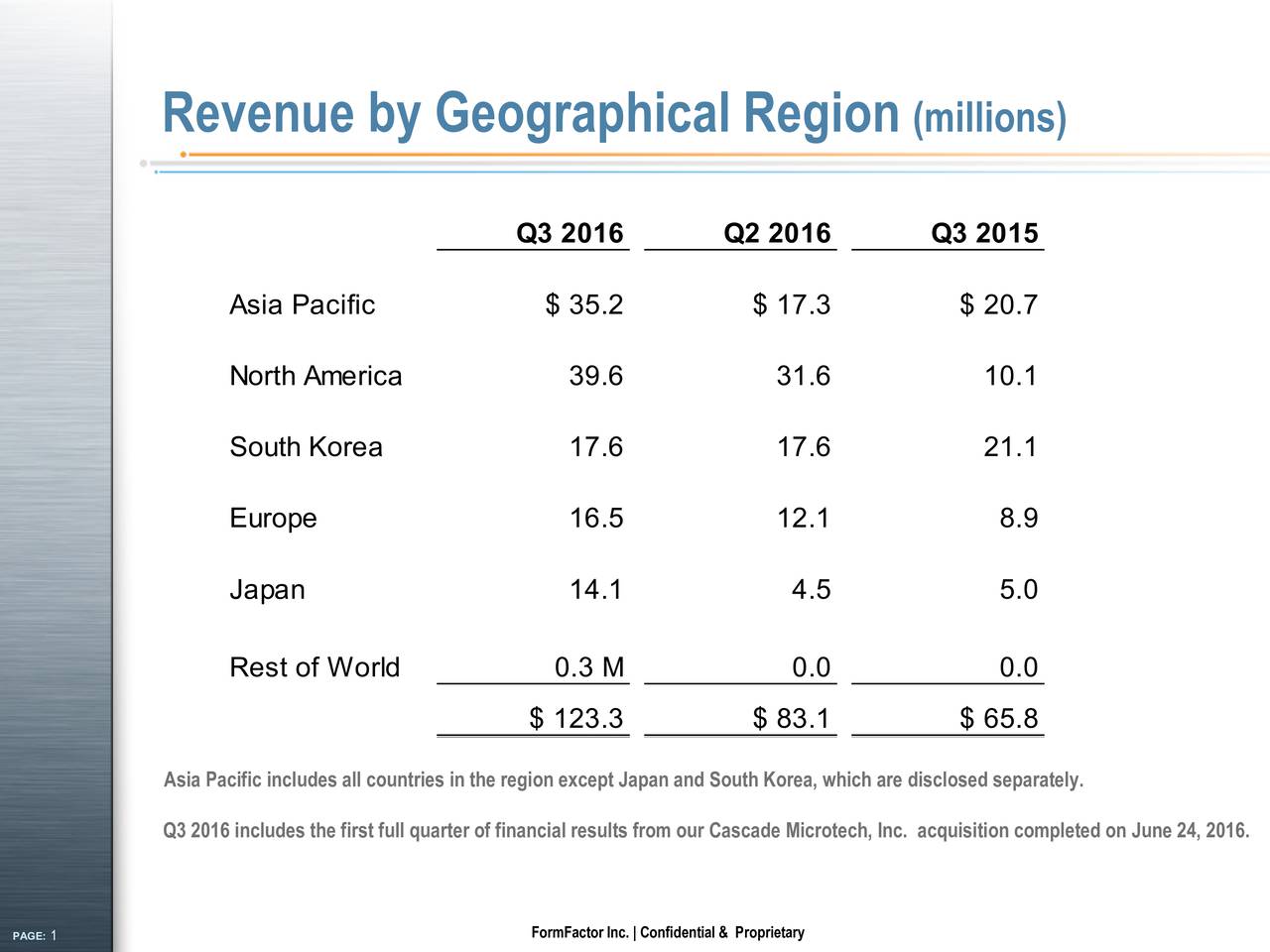
Task: Select the '$ 83.1' total
Action: [792, 718]
